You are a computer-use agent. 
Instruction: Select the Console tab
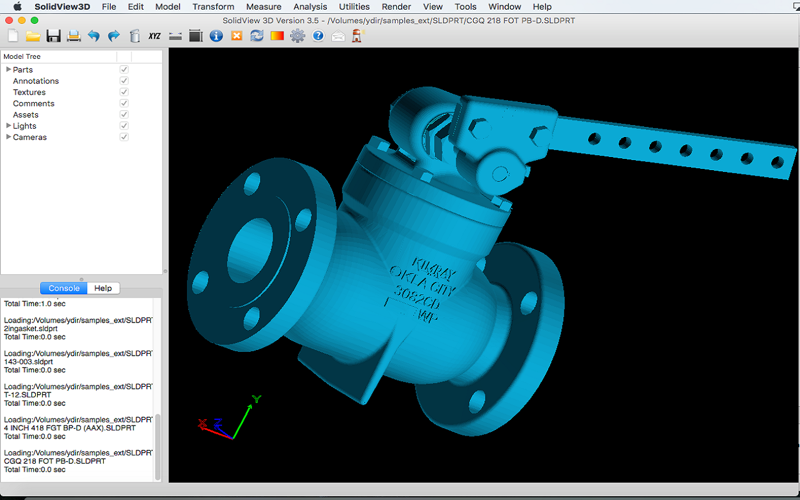[64, 288]
